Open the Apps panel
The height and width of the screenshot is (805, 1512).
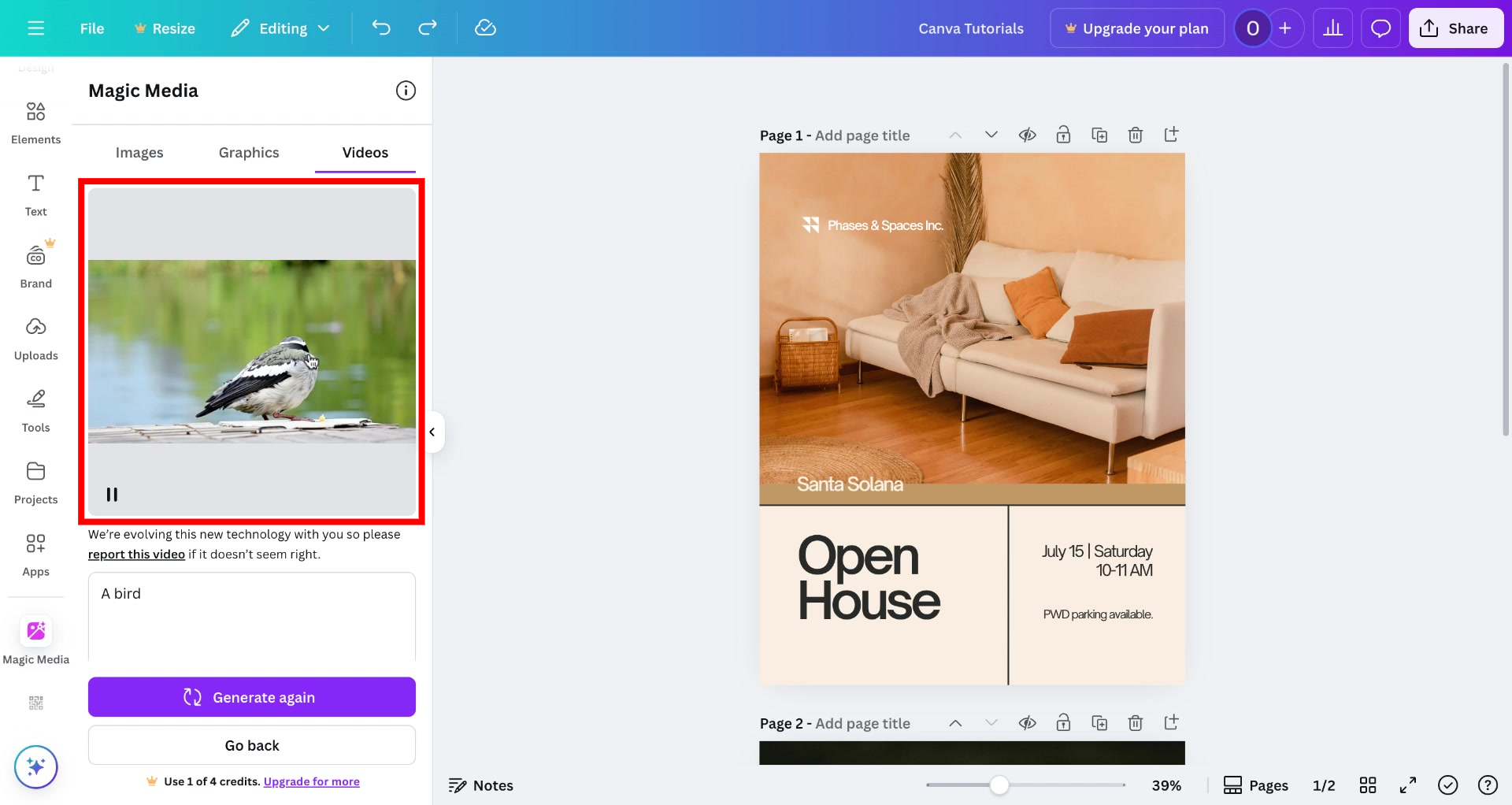35,554
